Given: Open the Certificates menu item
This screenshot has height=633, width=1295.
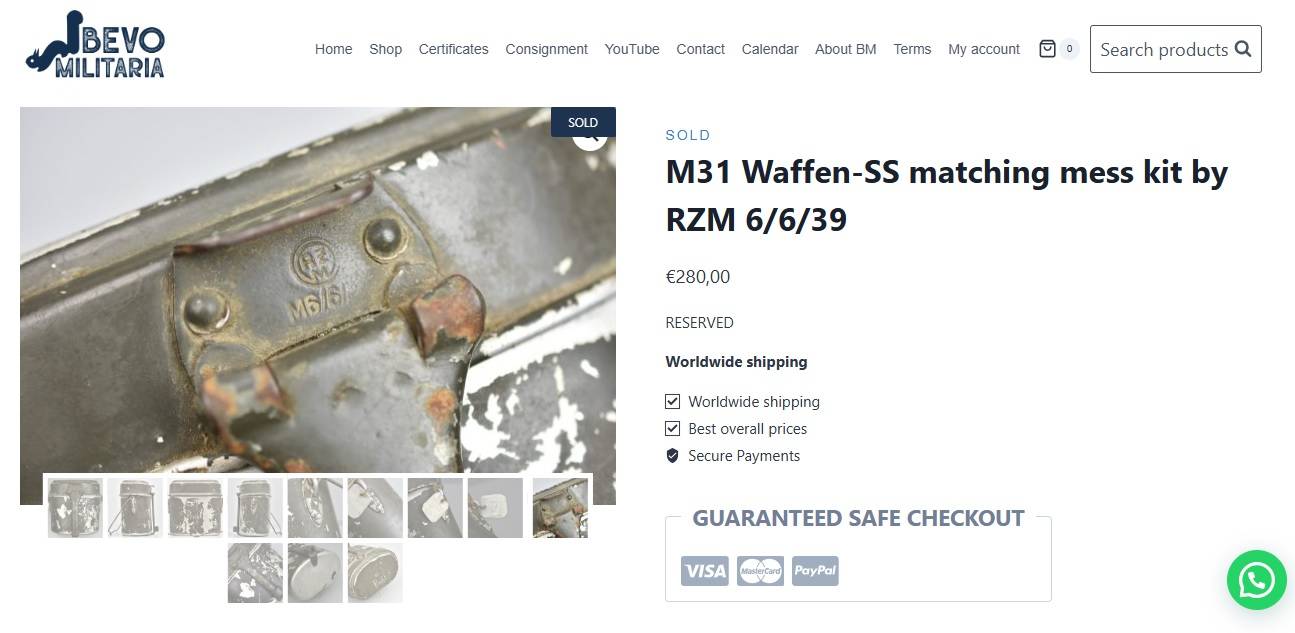Looking at the screenshot, I should click(x=453, y=49).
